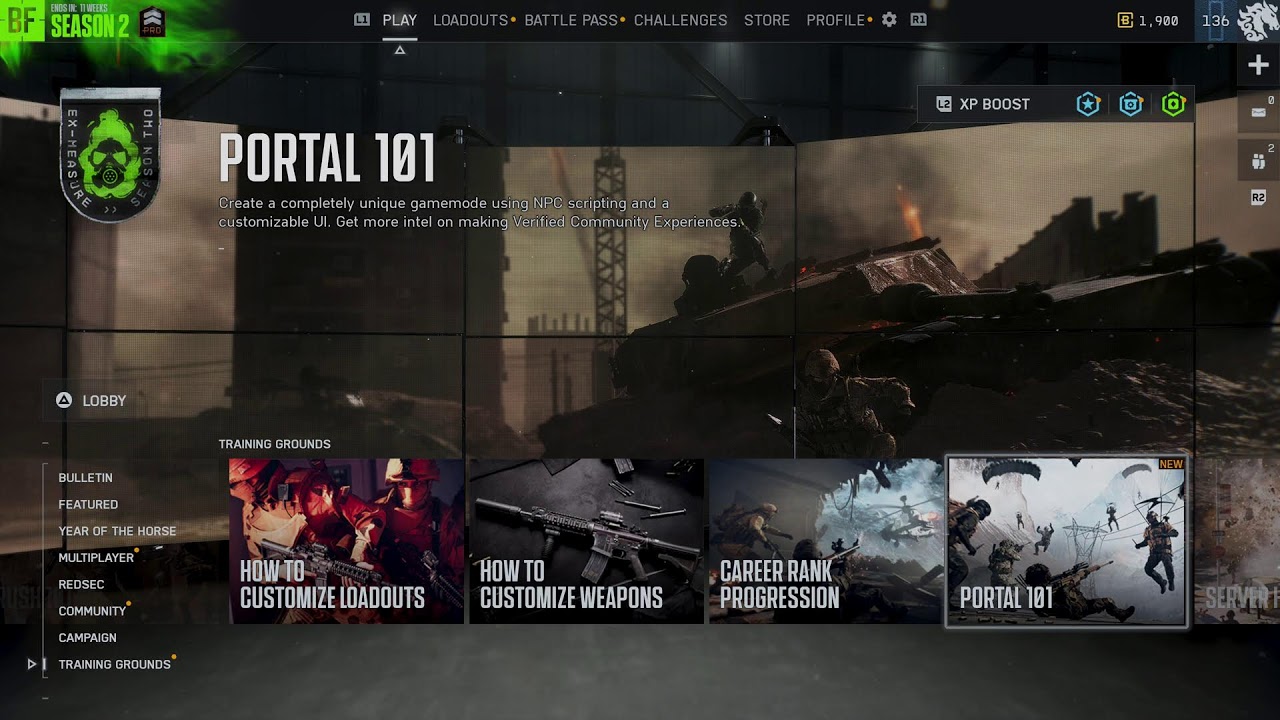Image resolution: width=1280 pixels, height=720 pixels.
Task: Select Year of the Horse category
Action: 117,531
